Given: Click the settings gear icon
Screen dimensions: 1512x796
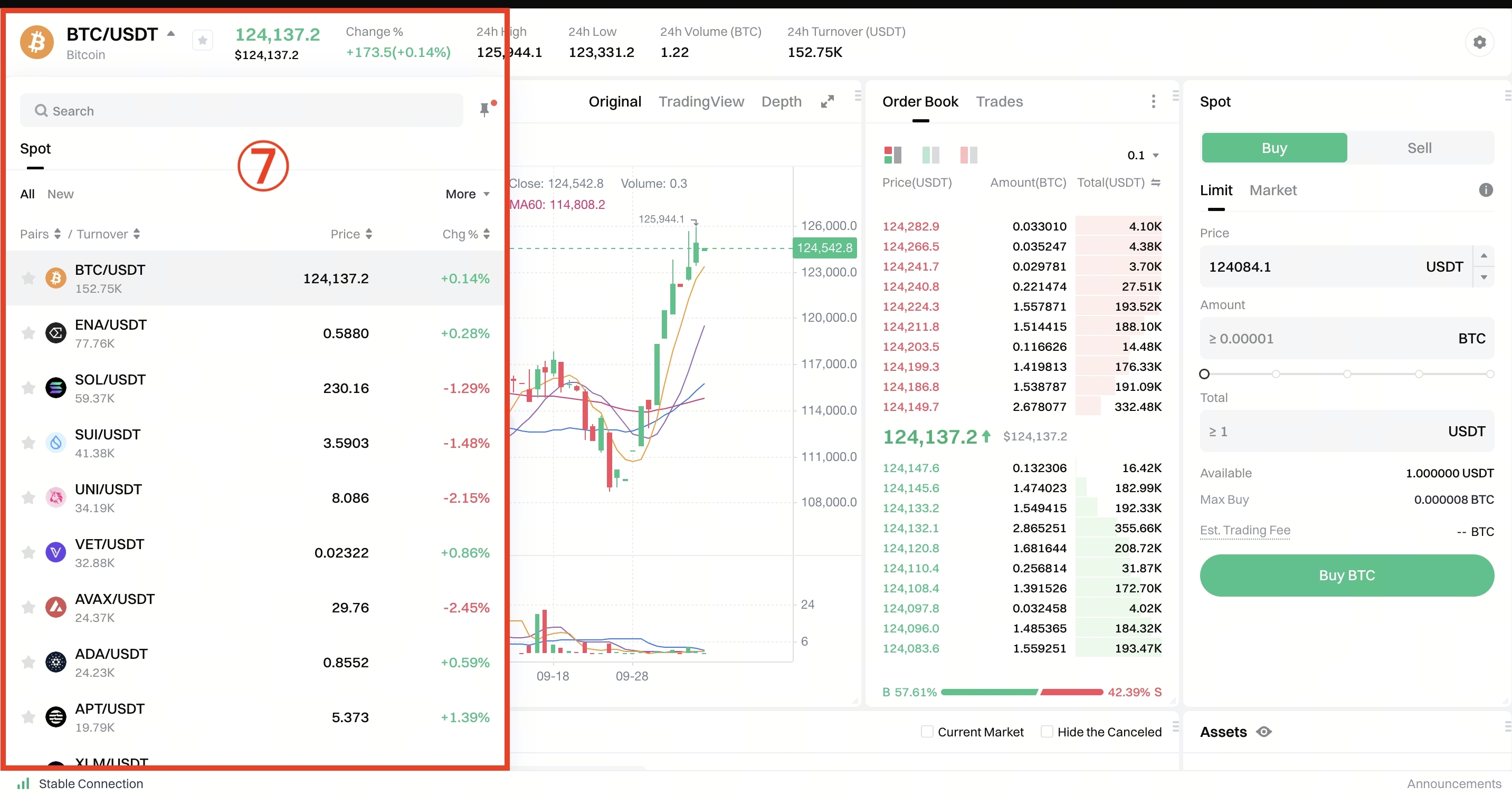Looking at the screenshot, I should pos(1479,42).
